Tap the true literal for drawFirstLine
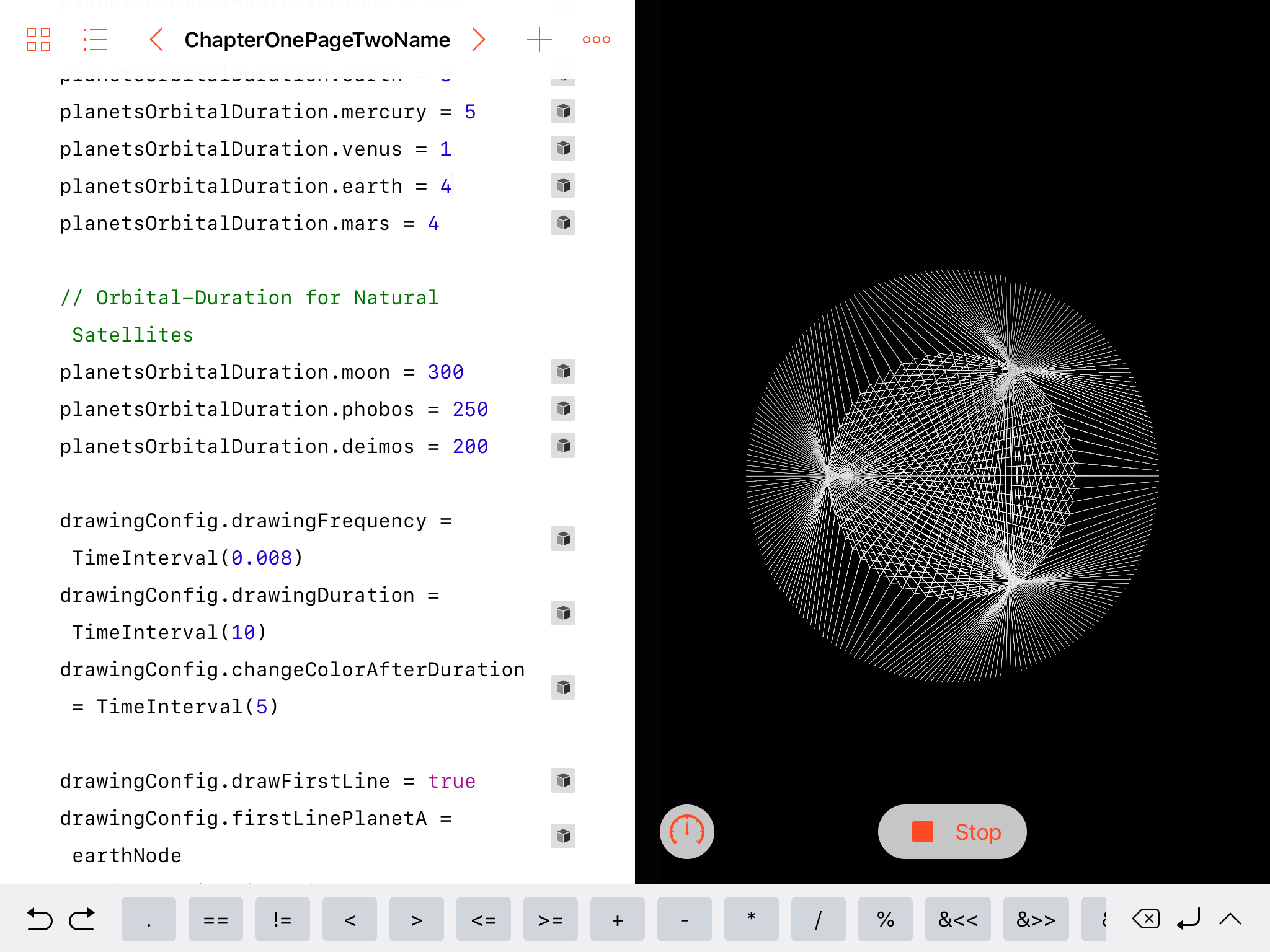The image size is (1270, 952). 451,781
